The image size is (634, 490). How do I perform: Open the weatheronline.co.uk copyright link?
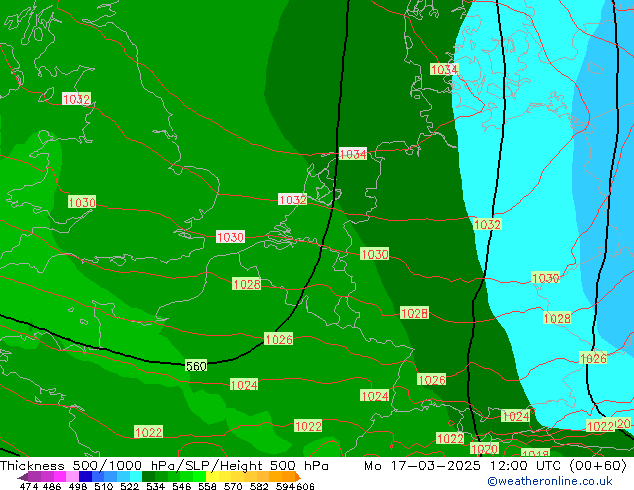point(550,481)
